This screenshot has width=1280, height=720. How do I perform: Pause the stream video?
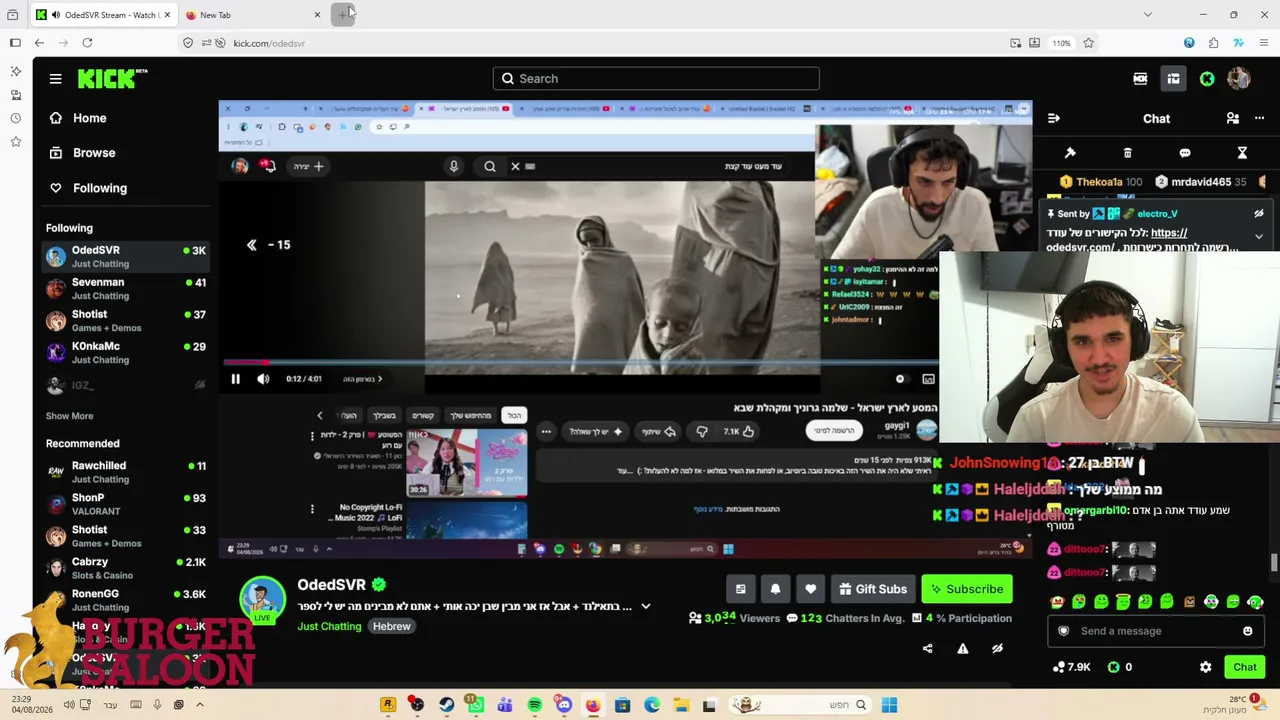pos(235,379)
